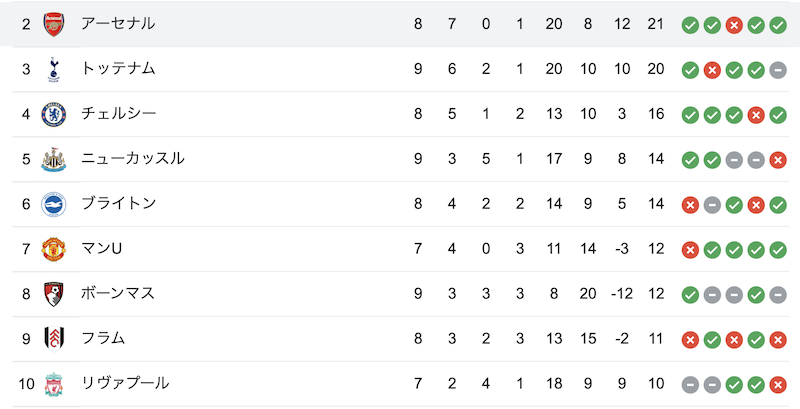
Task: Open the トッテナム team name link
Action: 118,68
